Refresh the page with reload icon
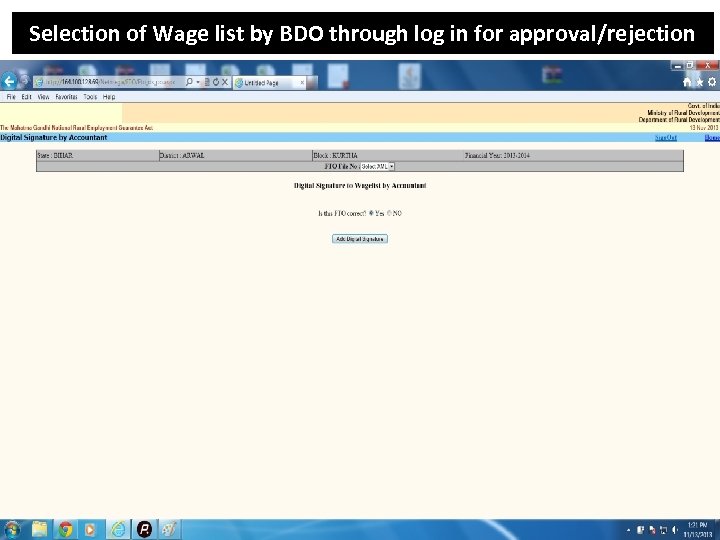Viewport: 720px width, 540px height. 215,82
